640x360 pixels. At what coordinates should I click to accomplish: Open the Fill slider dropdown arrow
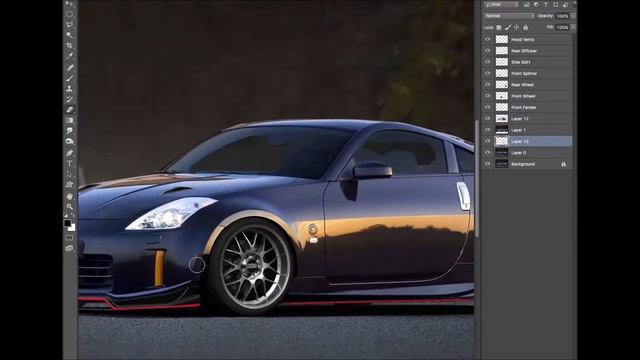click(573, 27)
